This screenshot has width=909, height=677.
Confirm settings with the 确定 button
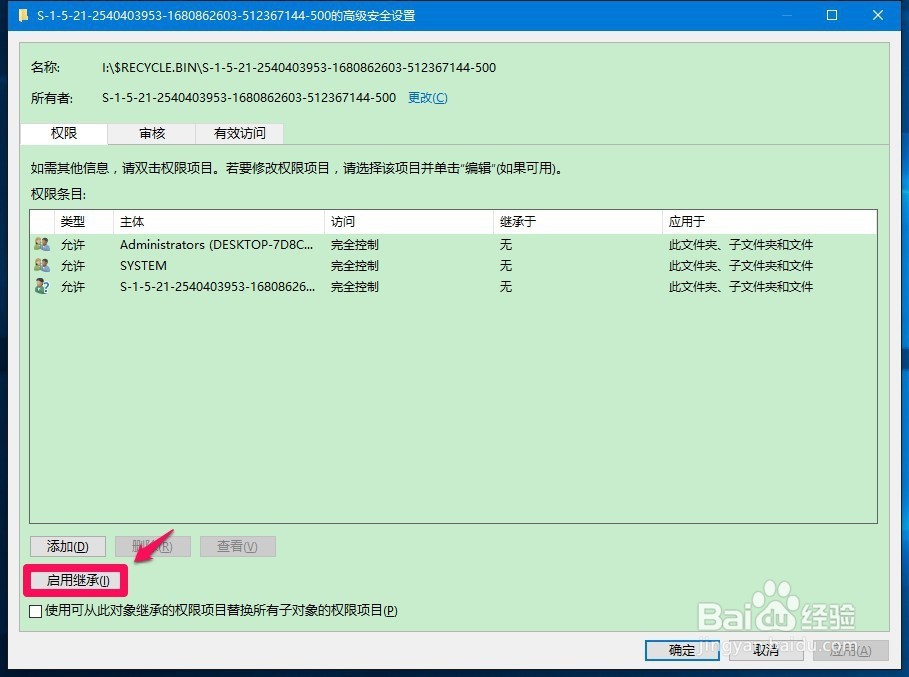681,650
